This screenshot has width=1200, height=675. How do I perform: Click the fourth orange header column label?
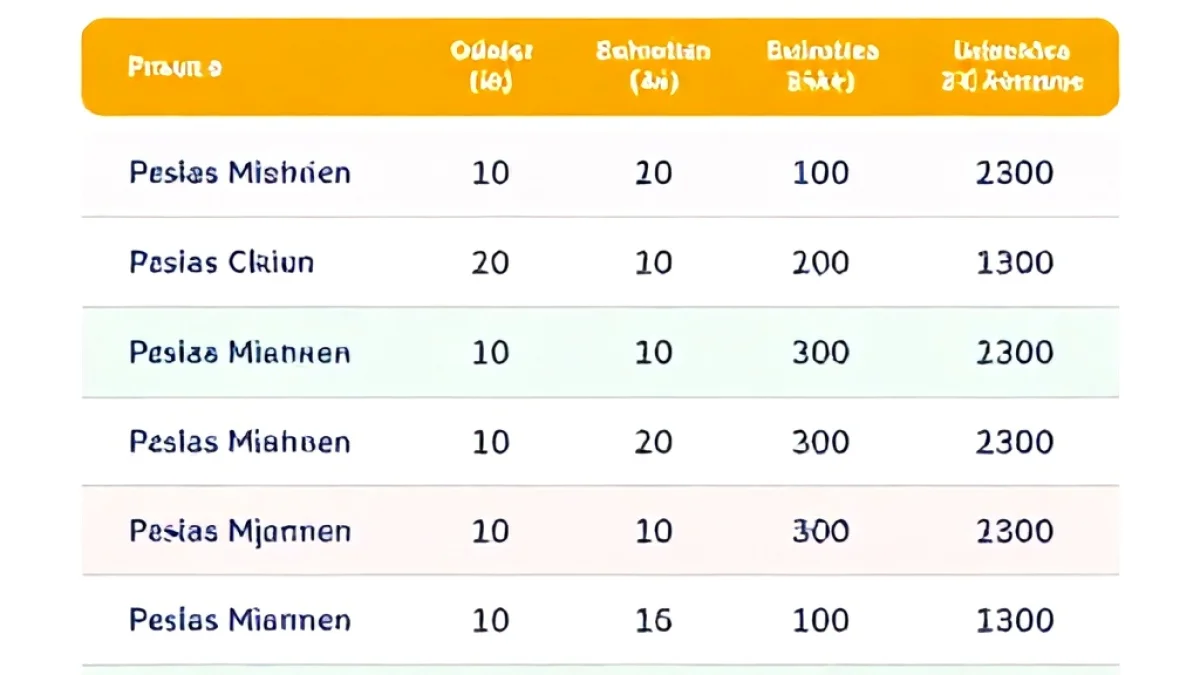[x=822, y=66]
